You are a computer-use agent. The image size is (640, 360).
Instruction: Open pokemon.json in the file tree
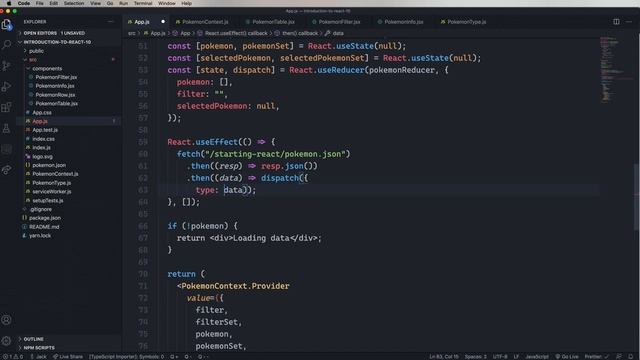[x=49, y=165]
